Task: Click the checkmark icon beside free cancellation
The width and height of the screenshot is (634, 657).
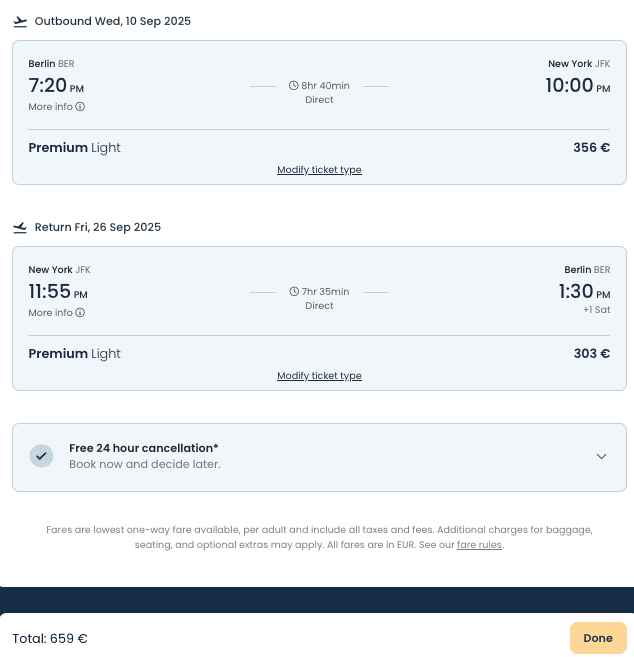Action: [x=41, y=456]
